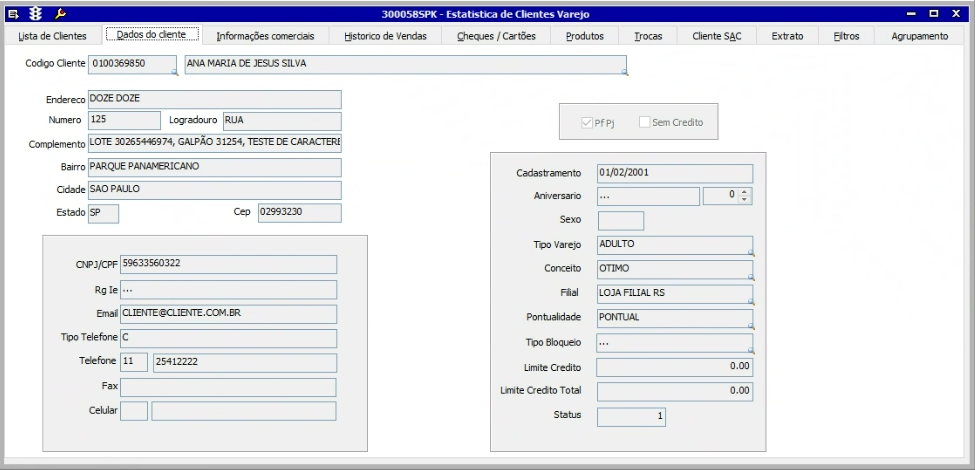Click the Complemento field
The height and width of the screenshot is (470, 975).
click(215, 143)
